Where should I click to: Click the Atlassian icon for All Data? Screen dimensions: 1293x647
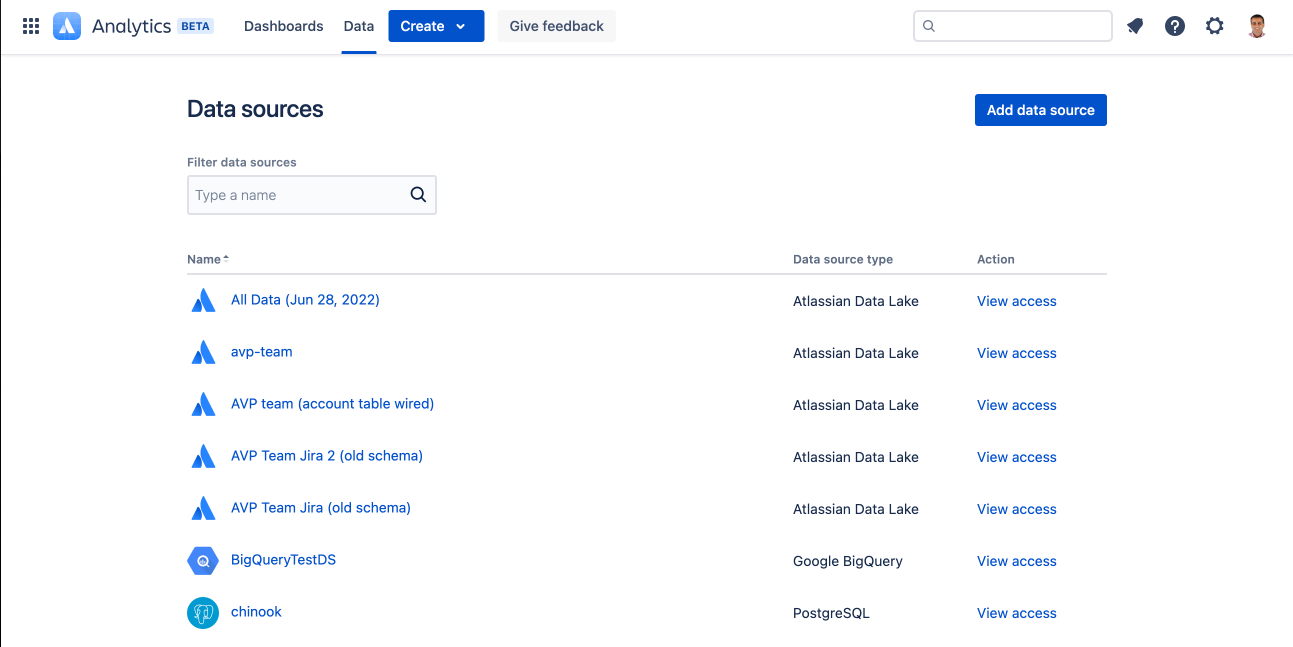pos(203,300)
